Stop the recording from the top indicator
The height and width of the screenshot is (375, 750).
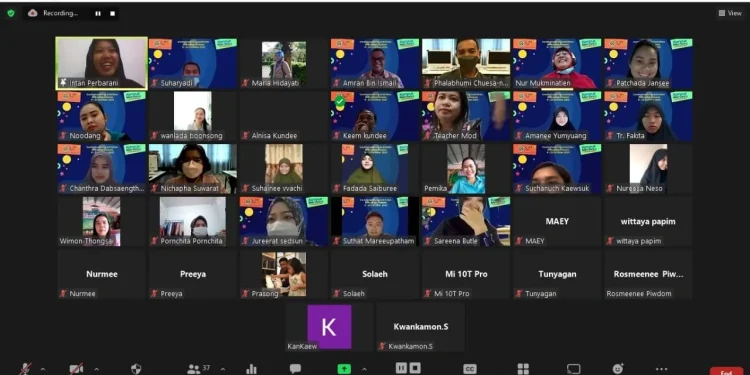[x=112, y=14]
